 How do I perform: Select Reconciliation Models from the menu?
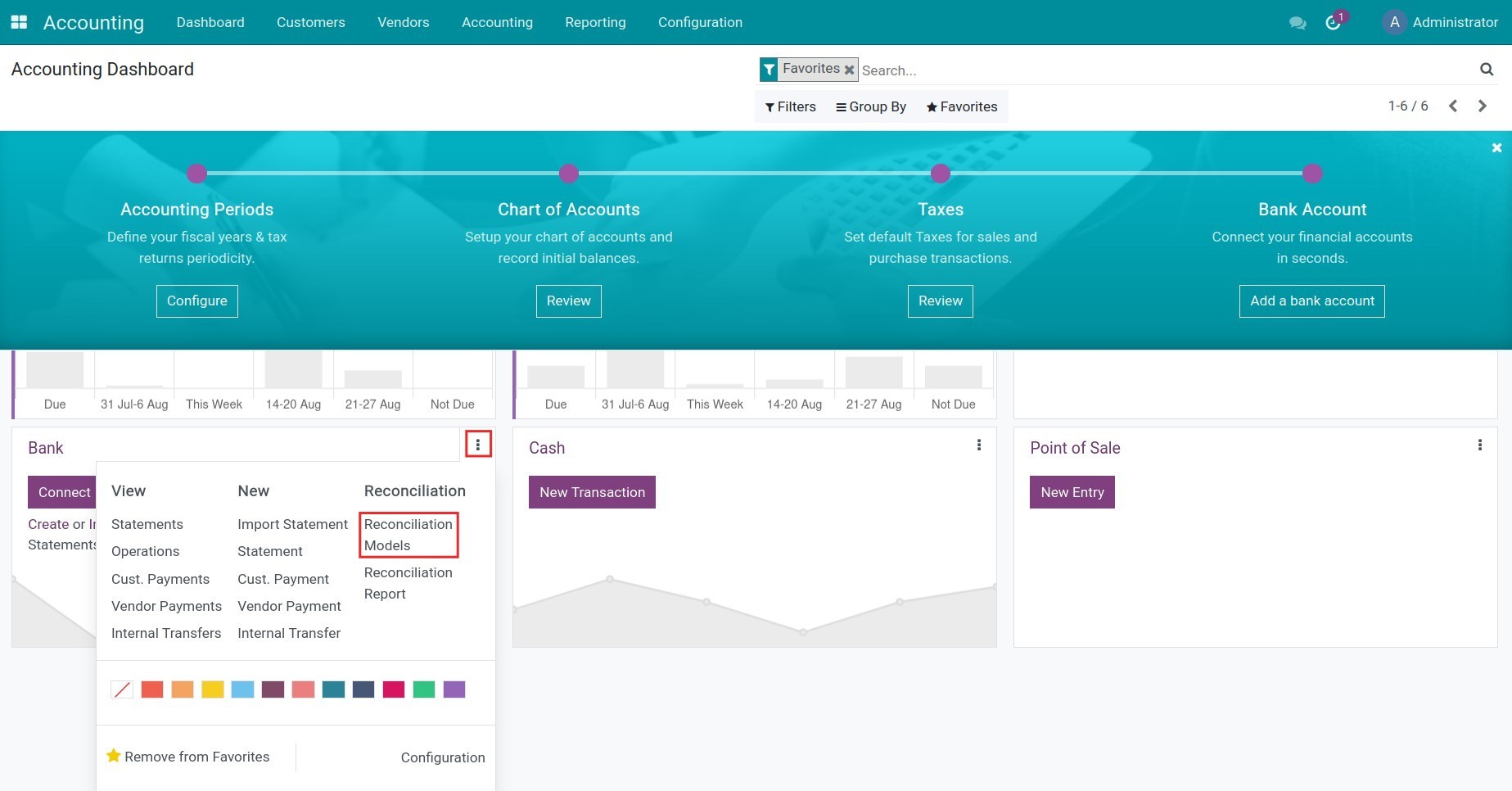tap(408, 535)
